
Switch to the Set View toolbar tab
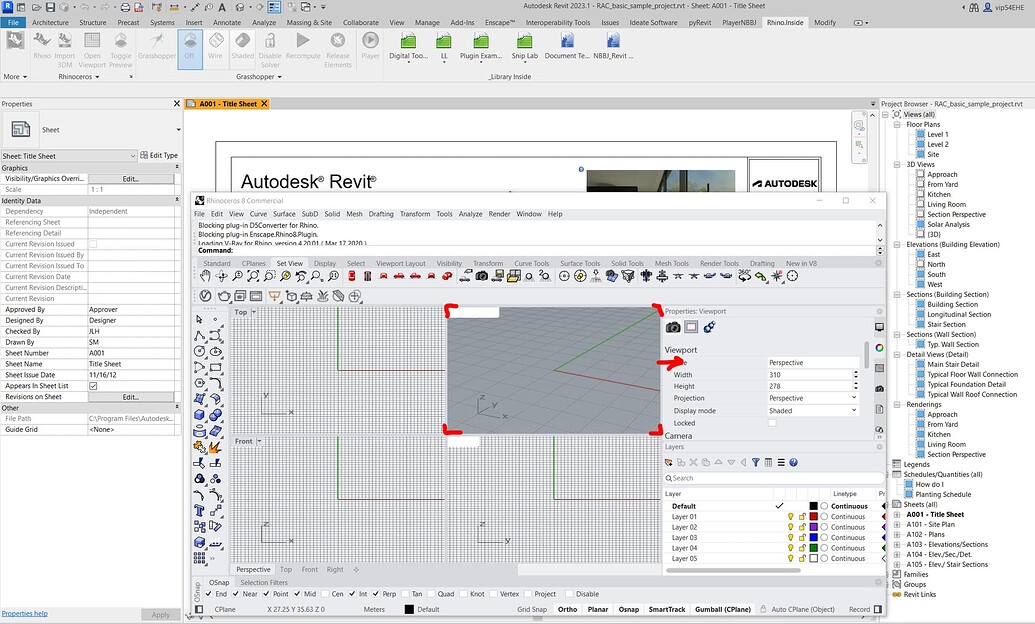(x=289, y=263)
